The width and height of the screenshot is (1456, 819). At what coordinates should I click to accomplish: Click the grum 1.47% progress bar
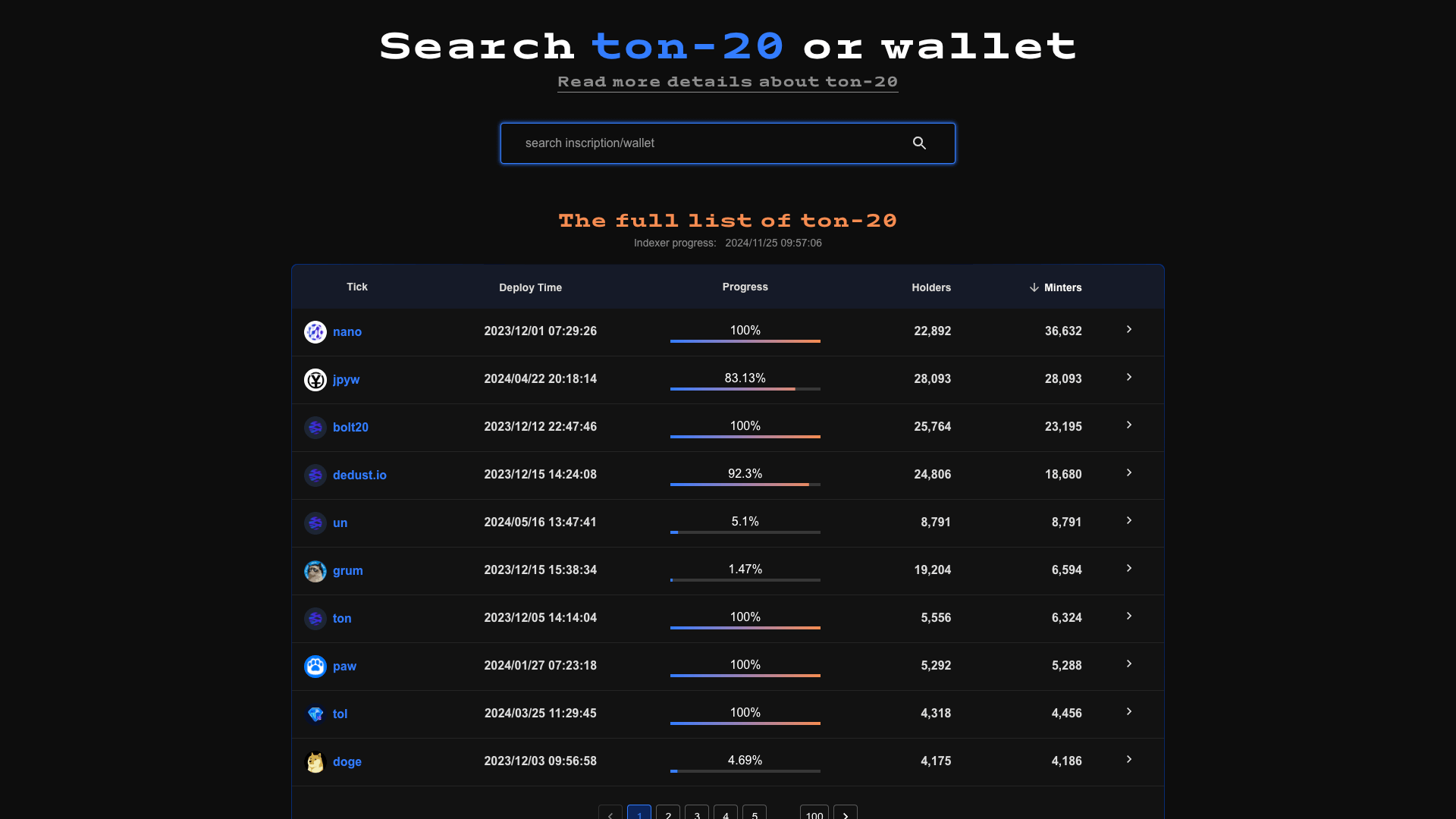[745, 580]
